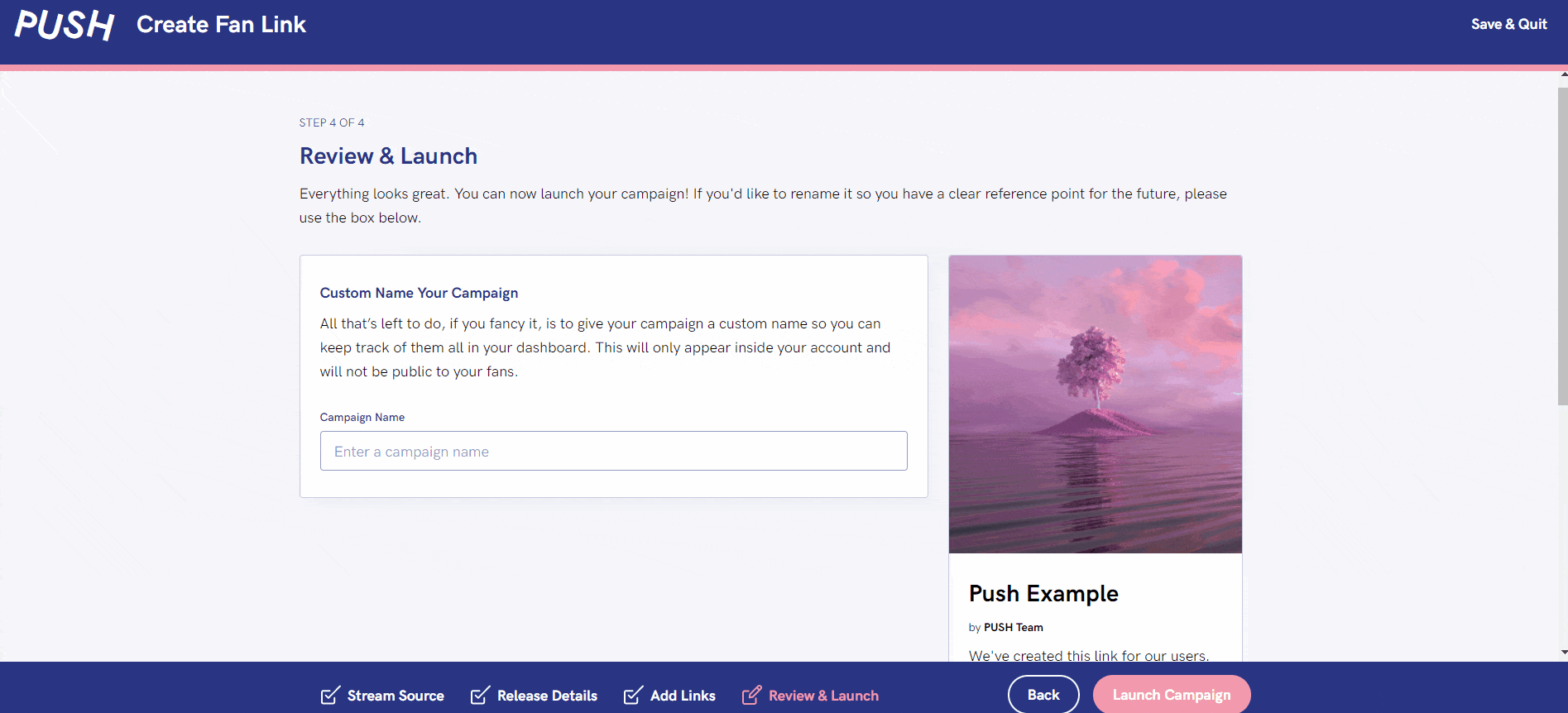Click the "STEP 4 OF 4" label
This screenshot has width=1568, height=713.
click(x=332, y=122)
